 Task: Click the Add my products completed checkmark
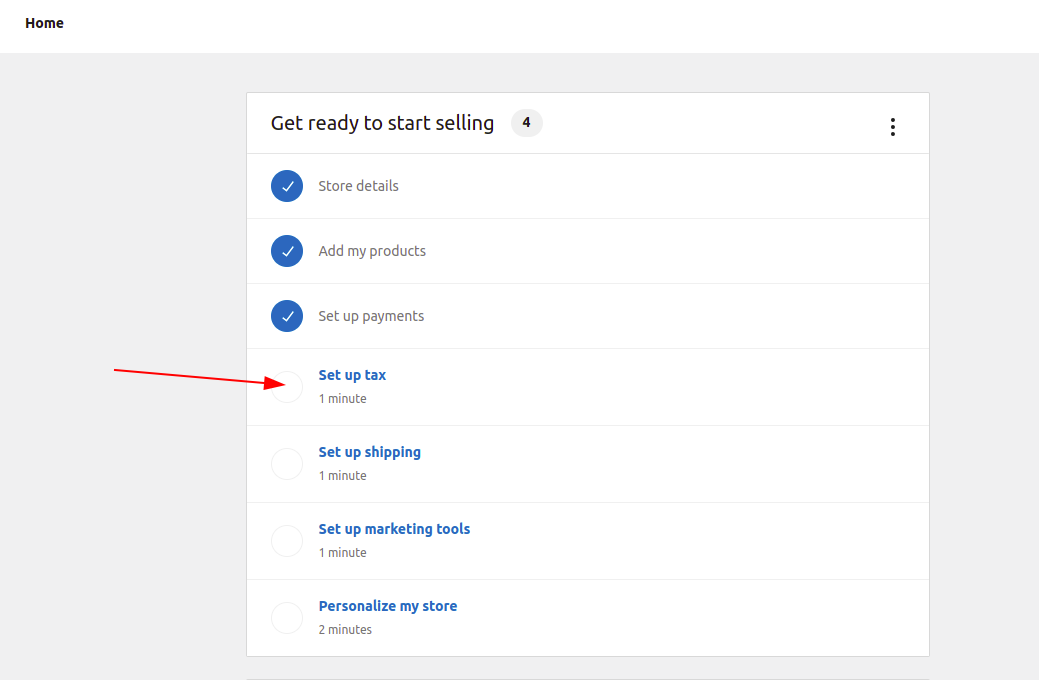point(287,251)
